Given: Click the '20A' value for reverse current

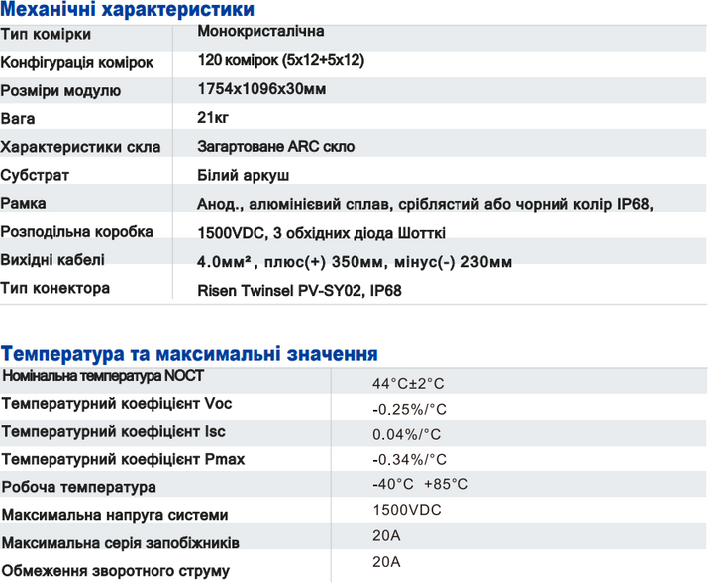Looking at the screenshot, I should [386, 562].
